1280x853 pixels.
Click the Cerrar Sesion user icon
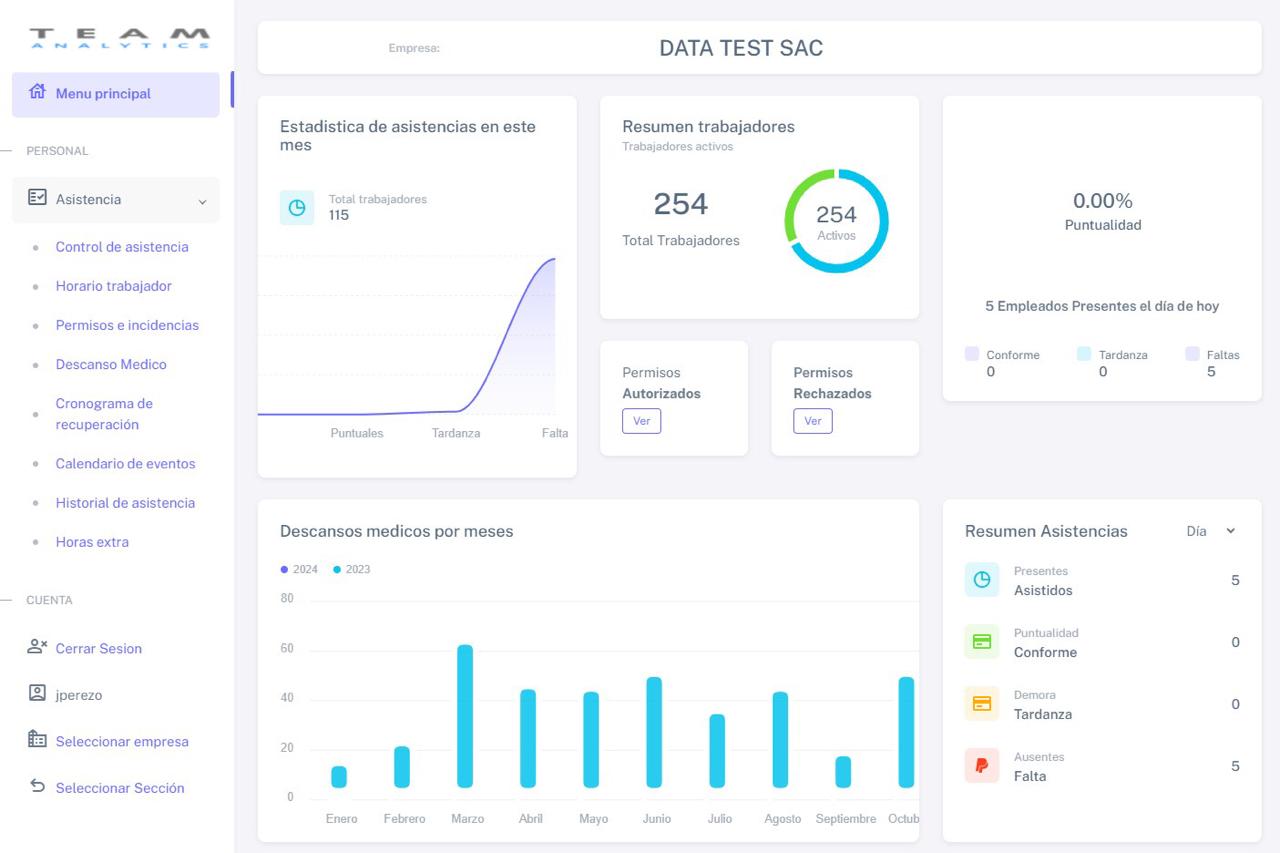pos(38,647)
